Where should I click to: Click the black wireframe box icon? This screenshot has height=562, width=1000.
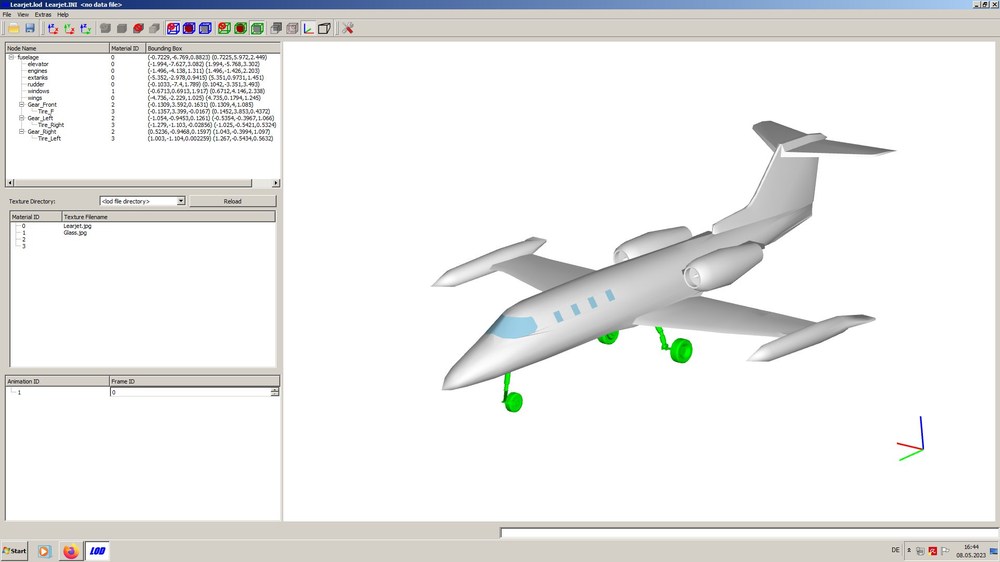[325, 28]
